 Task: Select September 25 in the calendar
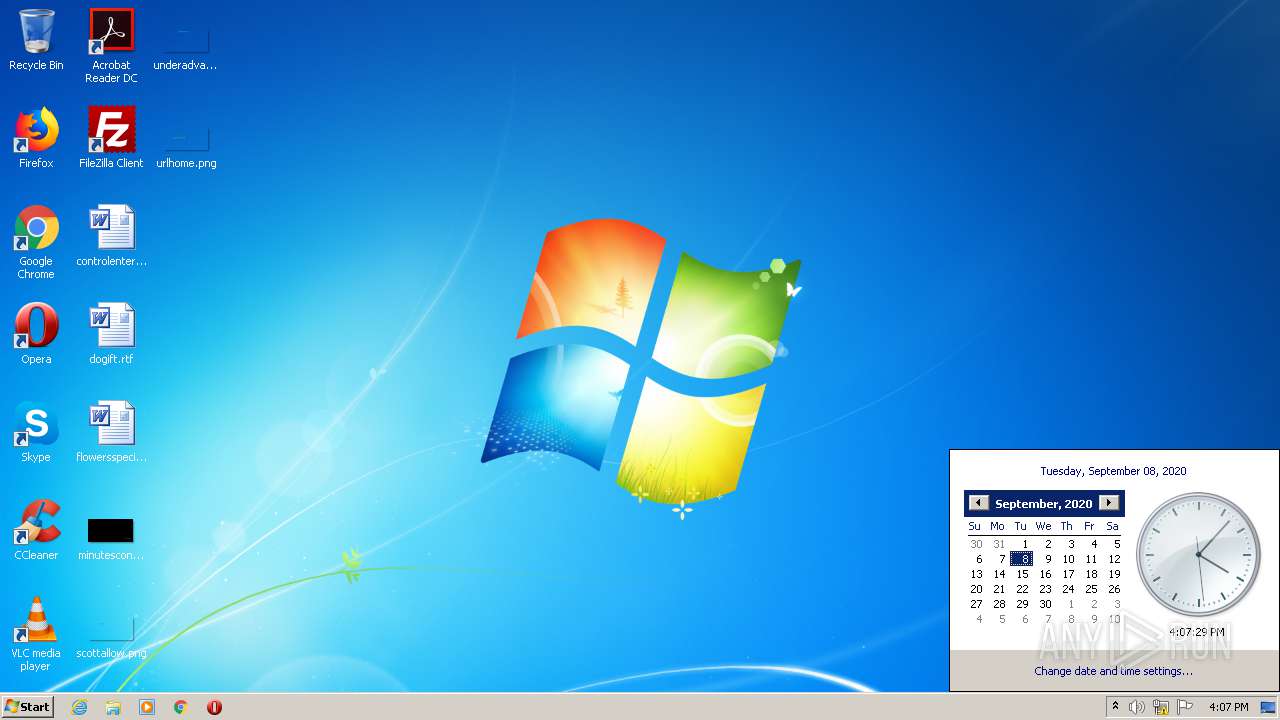coord(1091,589)
